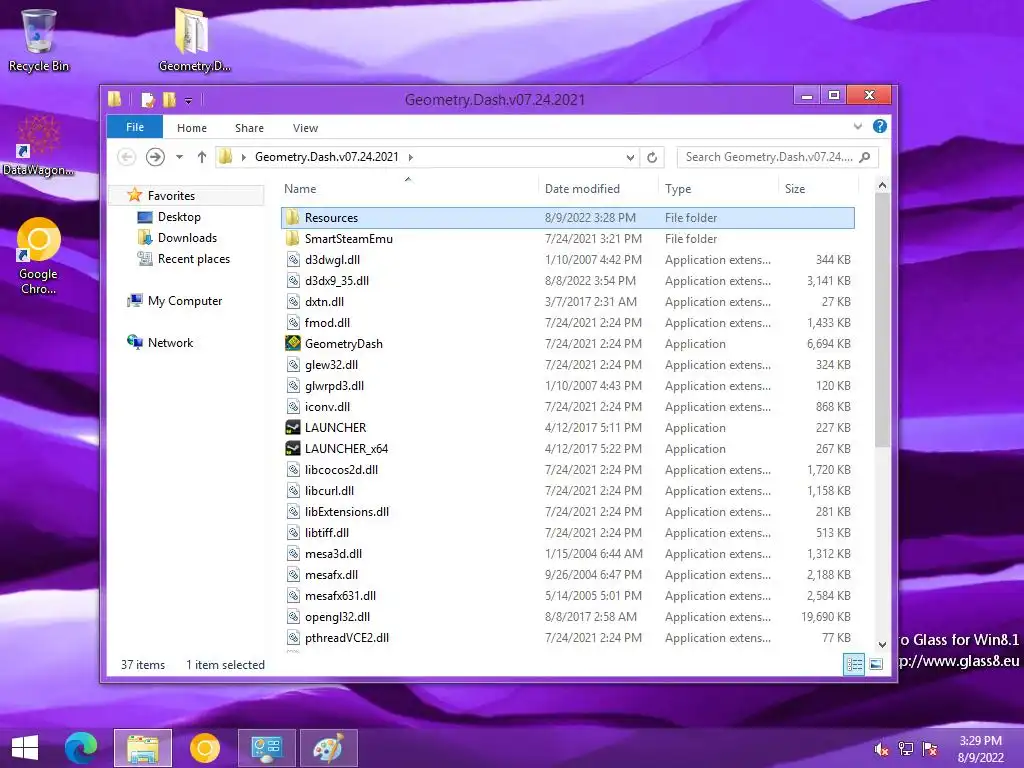Open recent locations dropdown arrow
This screenshot has width=1024, height=768.
click(180, 157)
